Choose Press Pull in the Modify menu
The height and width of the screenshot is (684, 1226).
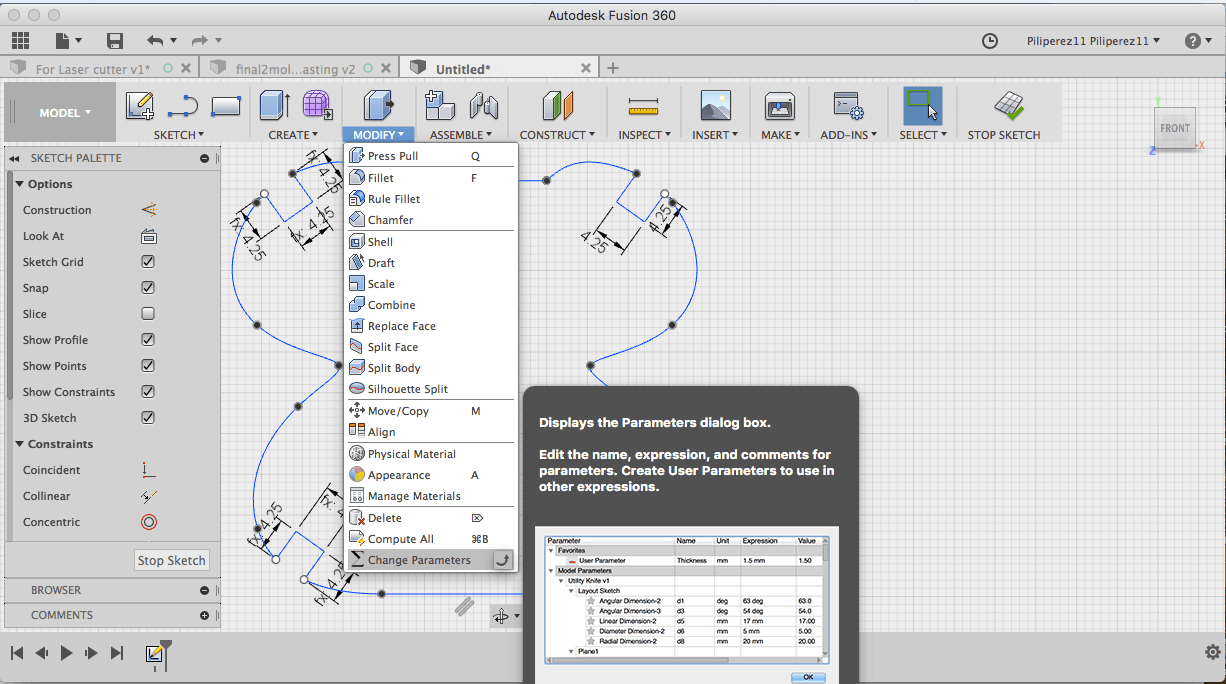coord(392,156)
